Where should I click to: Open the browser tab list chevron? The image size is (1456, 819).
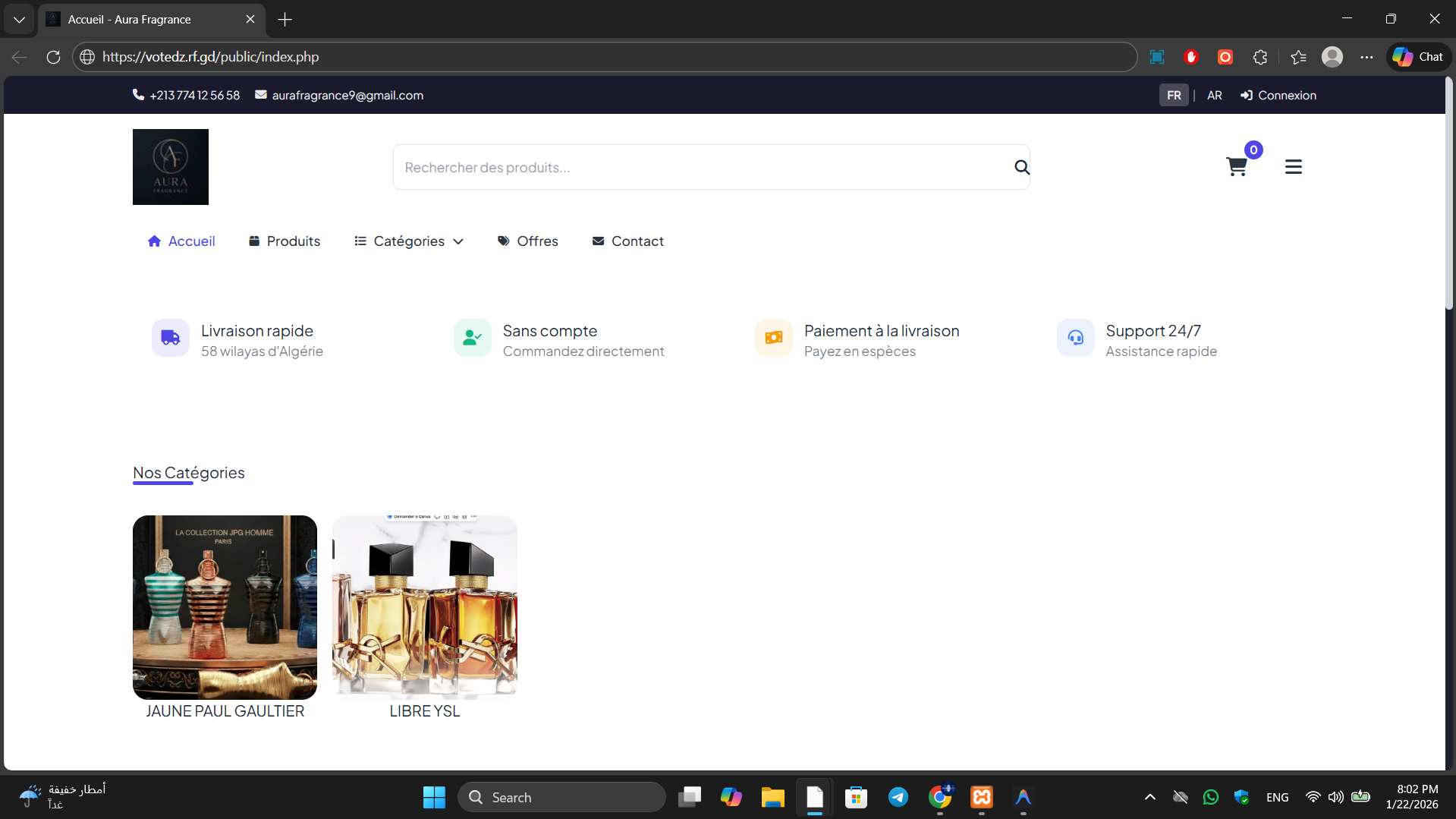pos(19,20)
